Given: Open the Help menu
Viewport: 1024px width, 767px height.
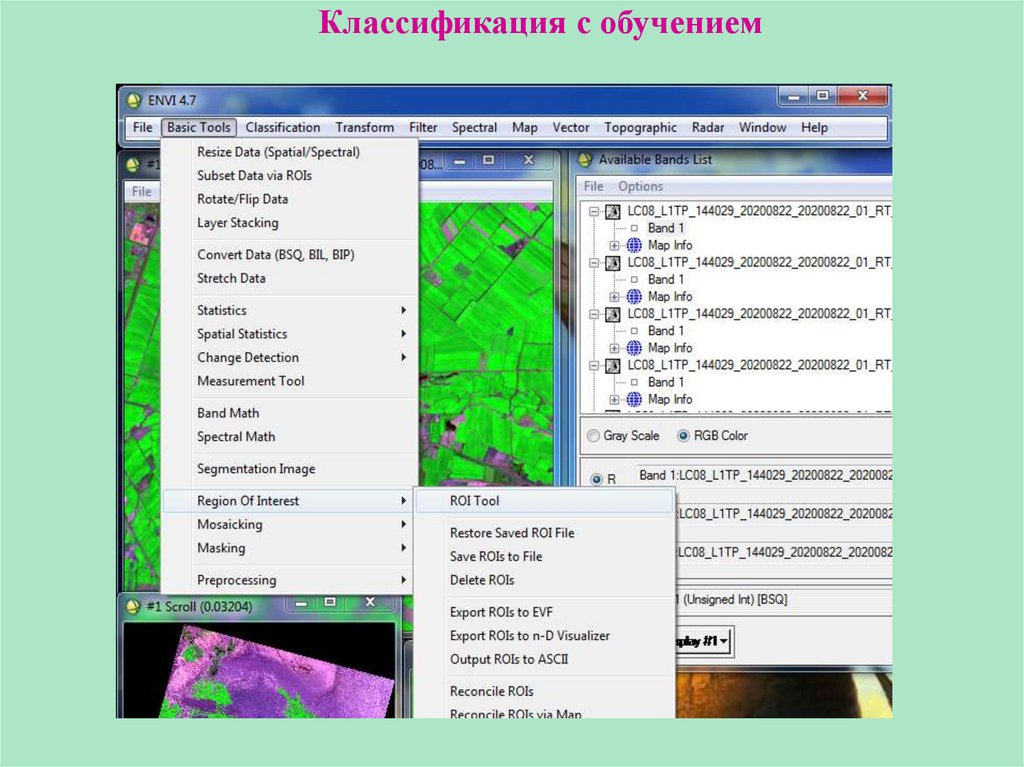Looking at the screenshot, I should (814, 127).
